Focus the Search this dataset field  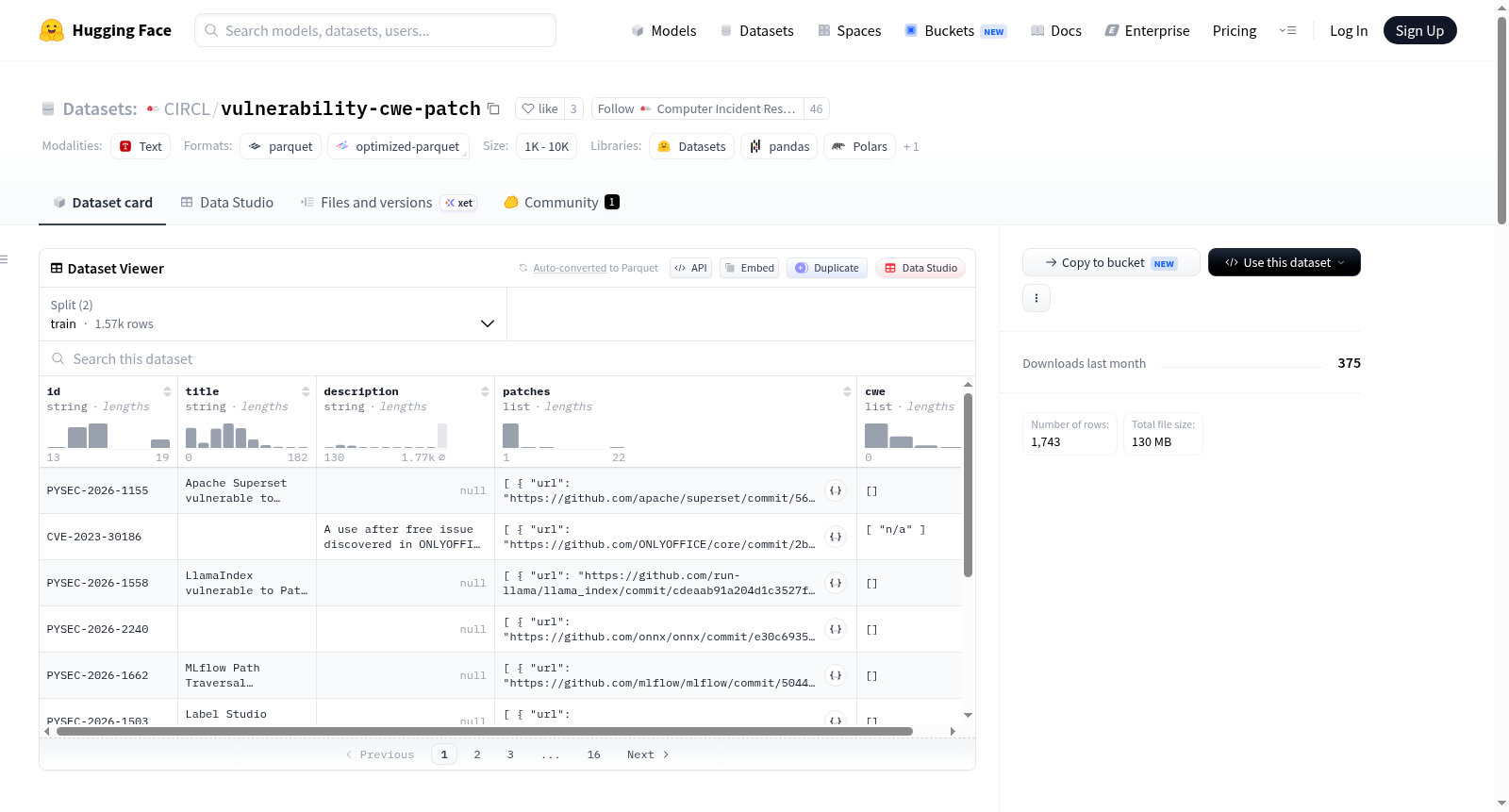click(507, 358)
